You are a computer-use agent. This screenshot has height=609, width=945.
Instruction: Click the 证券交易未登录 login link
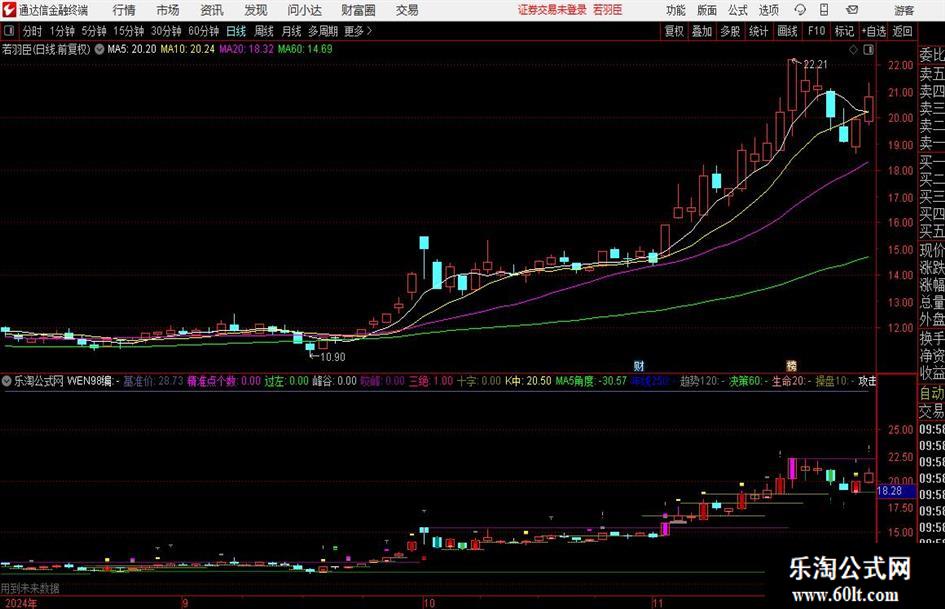(552, 10)
